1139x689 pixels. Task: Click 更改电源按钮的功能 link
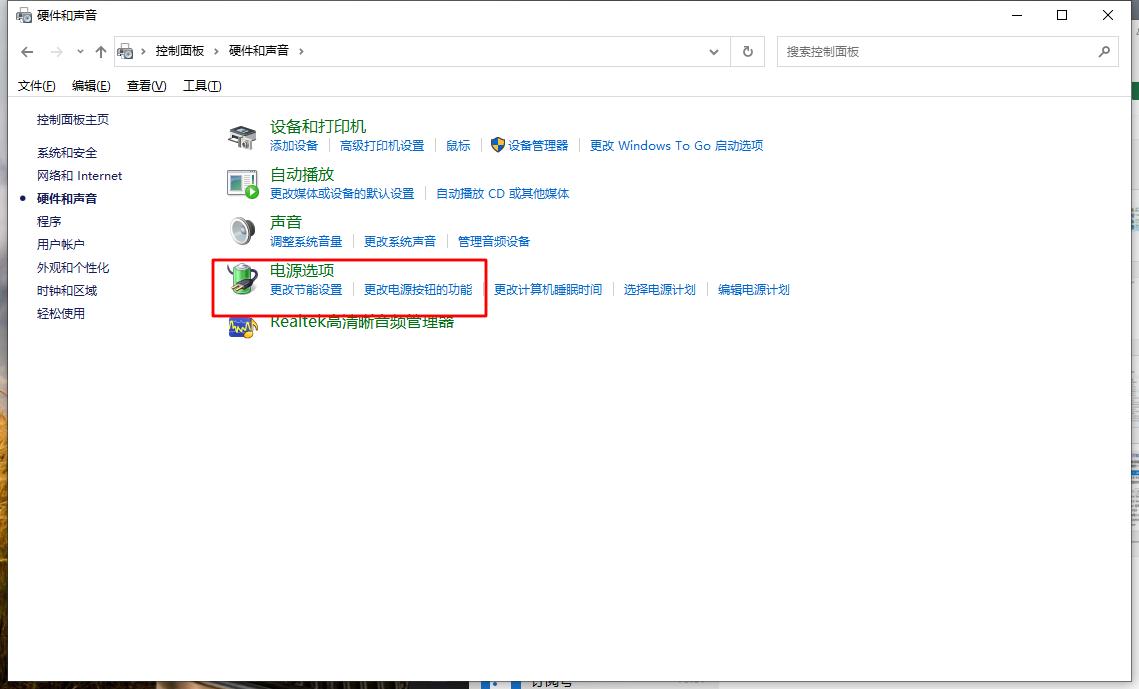[x=418, y=289]
